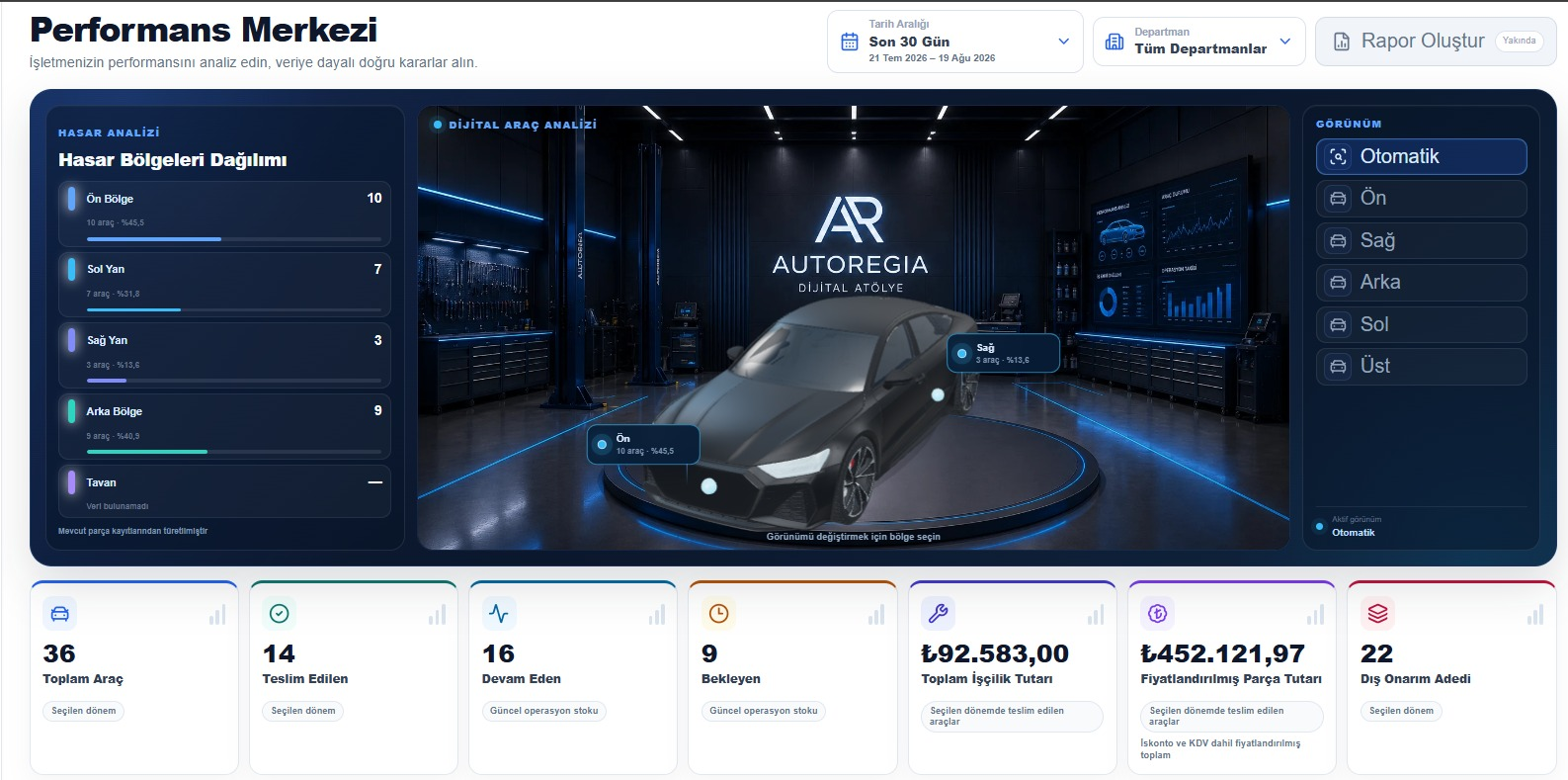
Task: Click the Otomatik view focus icon
Action: point(1338,156)
